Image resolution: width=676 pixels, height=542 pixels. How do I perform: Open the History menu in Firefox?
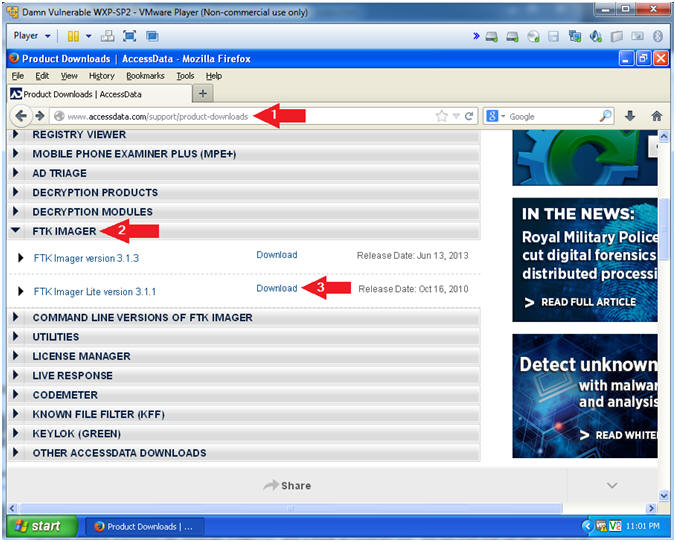click(x=102, y=76)
